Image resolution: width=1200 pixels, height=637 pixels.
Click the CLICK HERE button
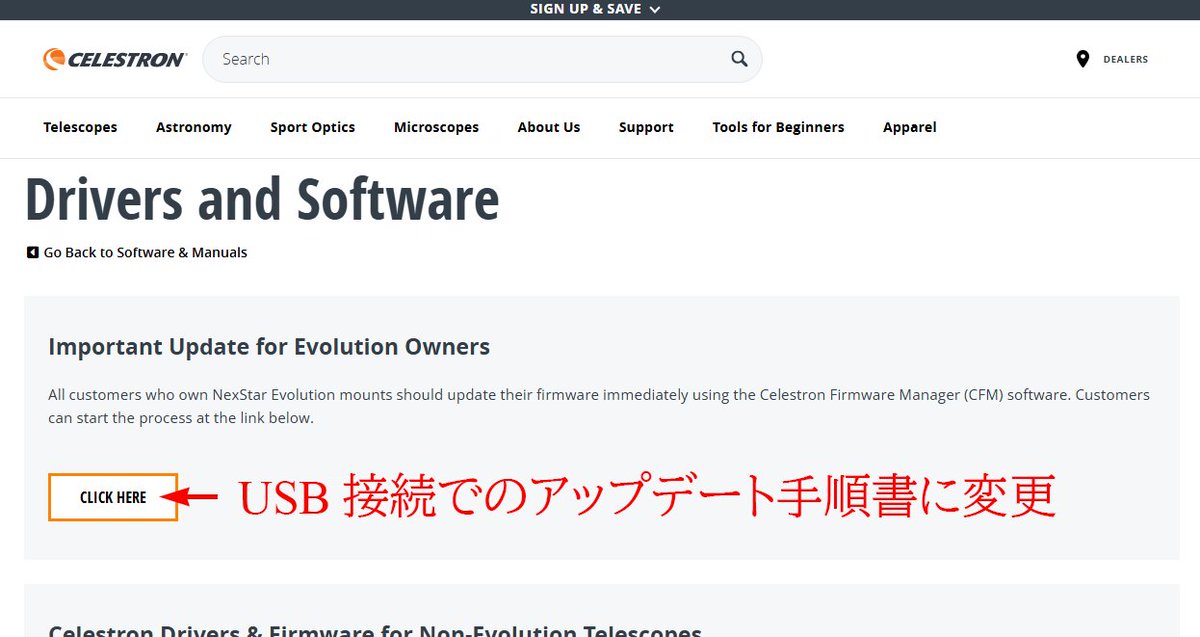tap(113, 497)
